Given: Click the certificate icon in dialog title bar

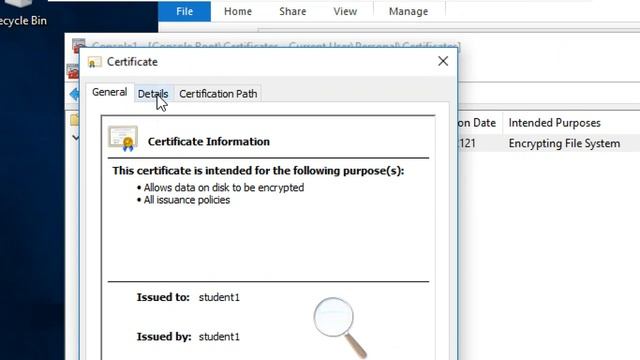Looking at the screenshot, I should point(94,62).
